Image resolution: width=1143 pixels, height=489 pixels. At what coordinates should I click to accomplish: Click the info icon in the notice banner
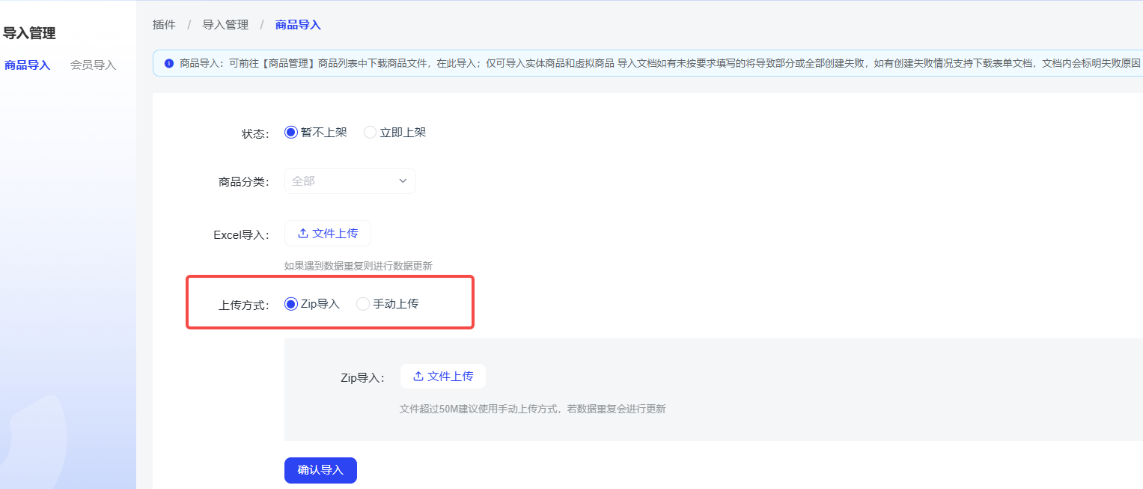(x=169, y=63)
